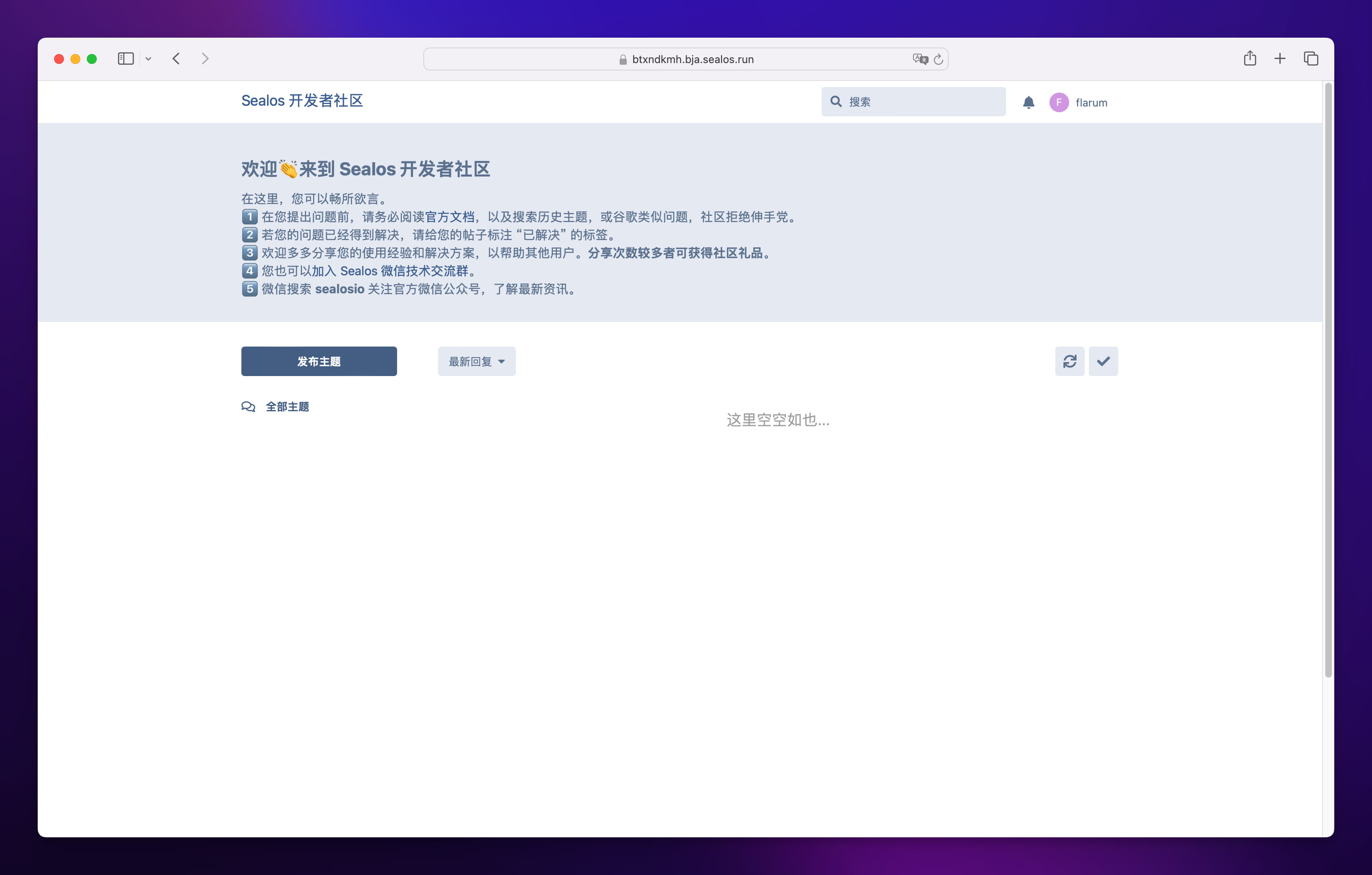This screenshot has width=1372, height=875.
Task: Open the sidebar options chevron
Action: pyautogui.click(x=148, y=59)
